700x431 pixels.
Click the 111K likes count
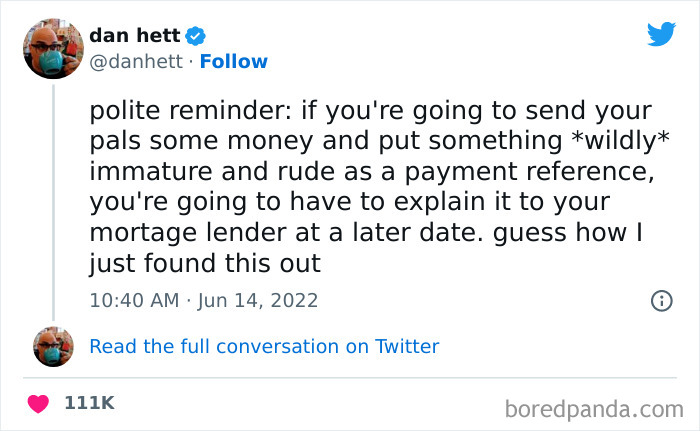point(90,404)
